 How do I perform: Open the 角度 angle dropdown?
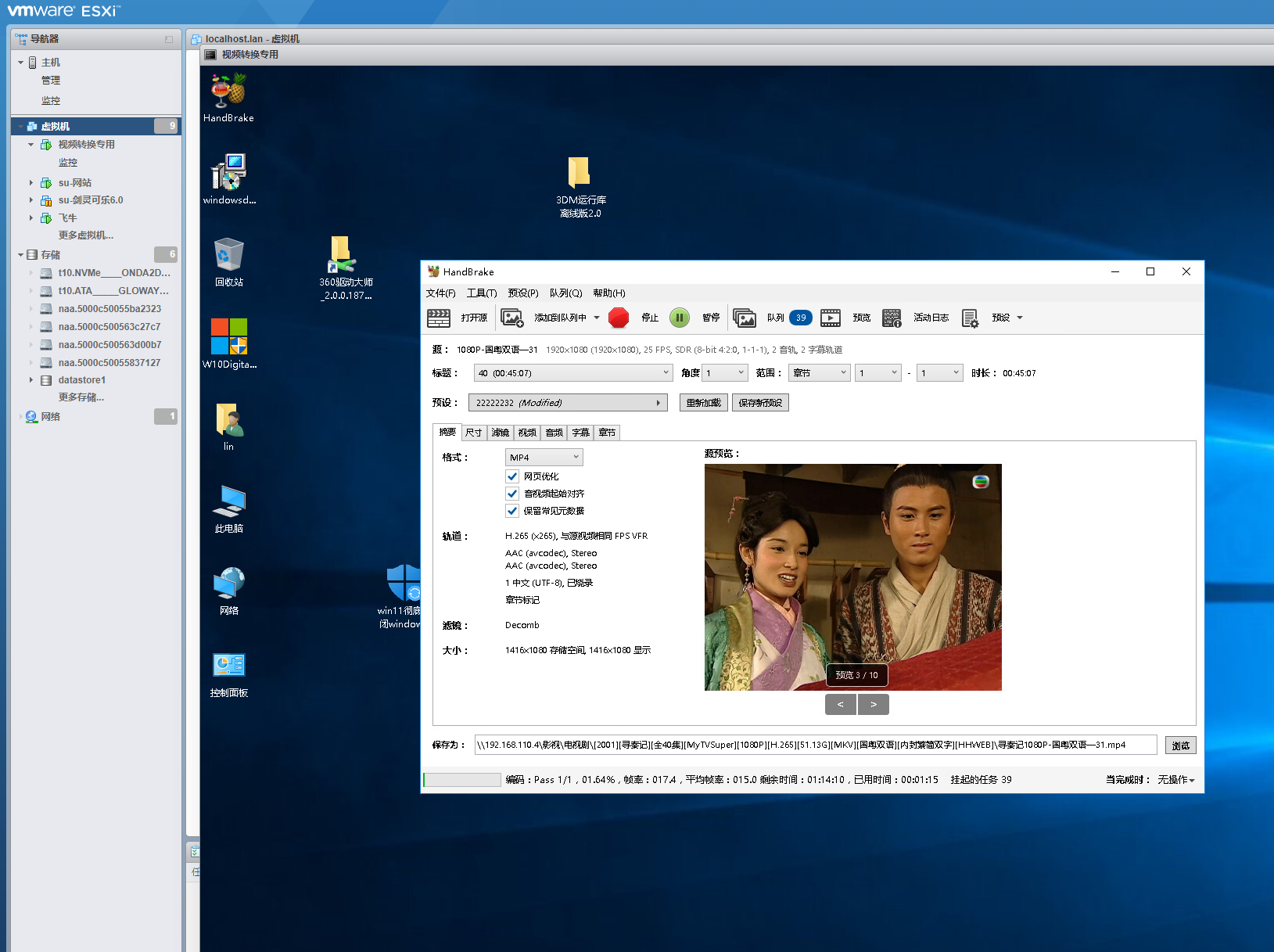click(x=725, y=373)
